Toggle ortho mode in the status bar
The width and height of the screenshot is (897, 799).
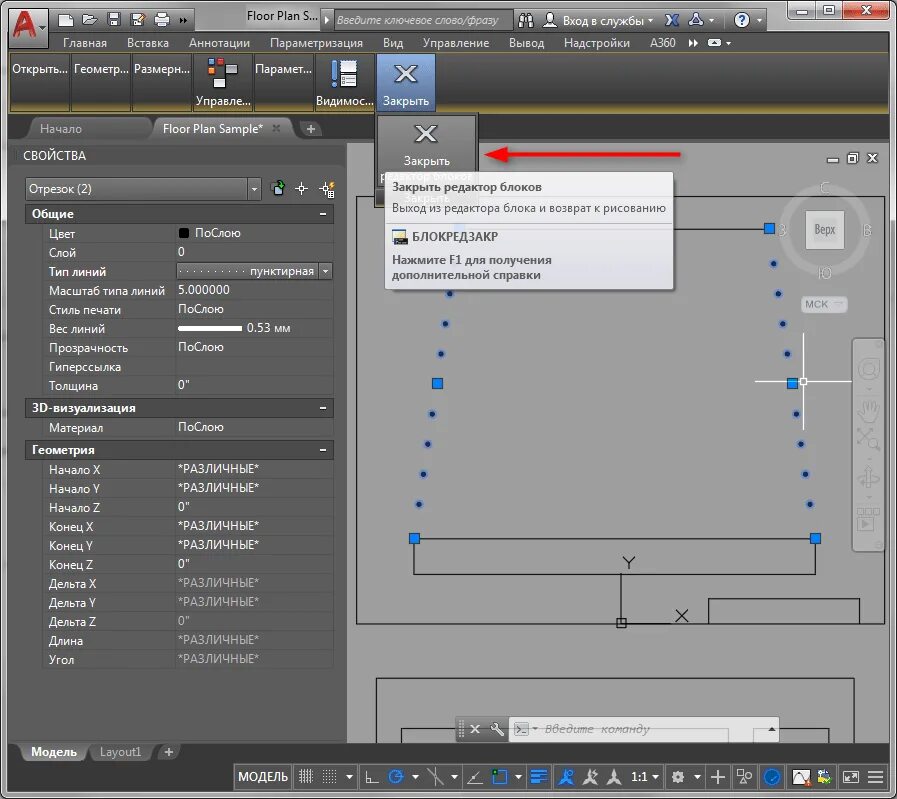tap(370, 777)
